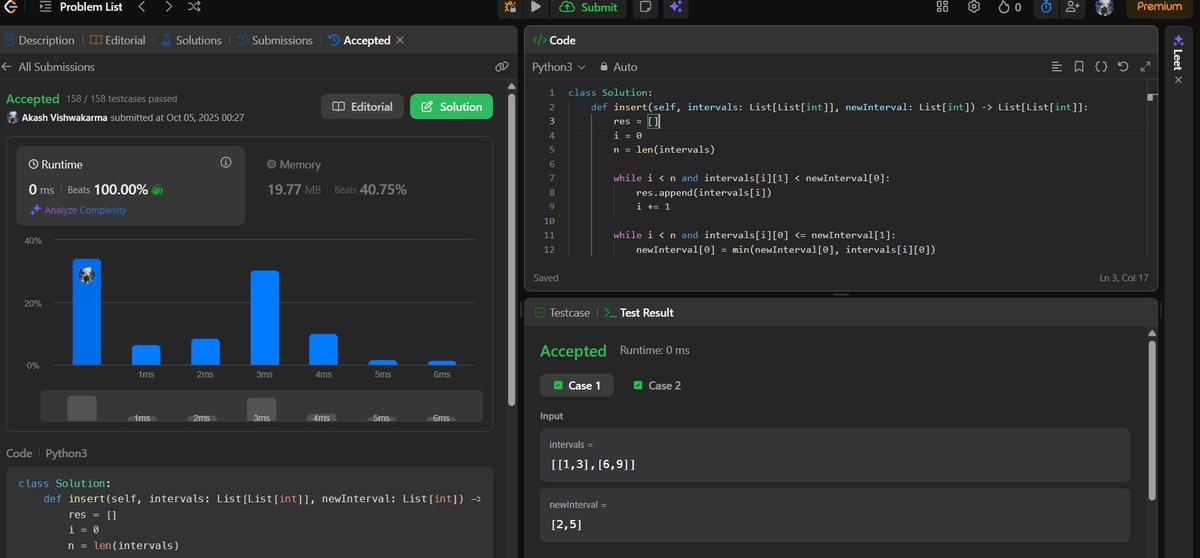Click the green Solution button
Image resolution: width=1200 pixels, height=558 pixels.
(451, 107)
